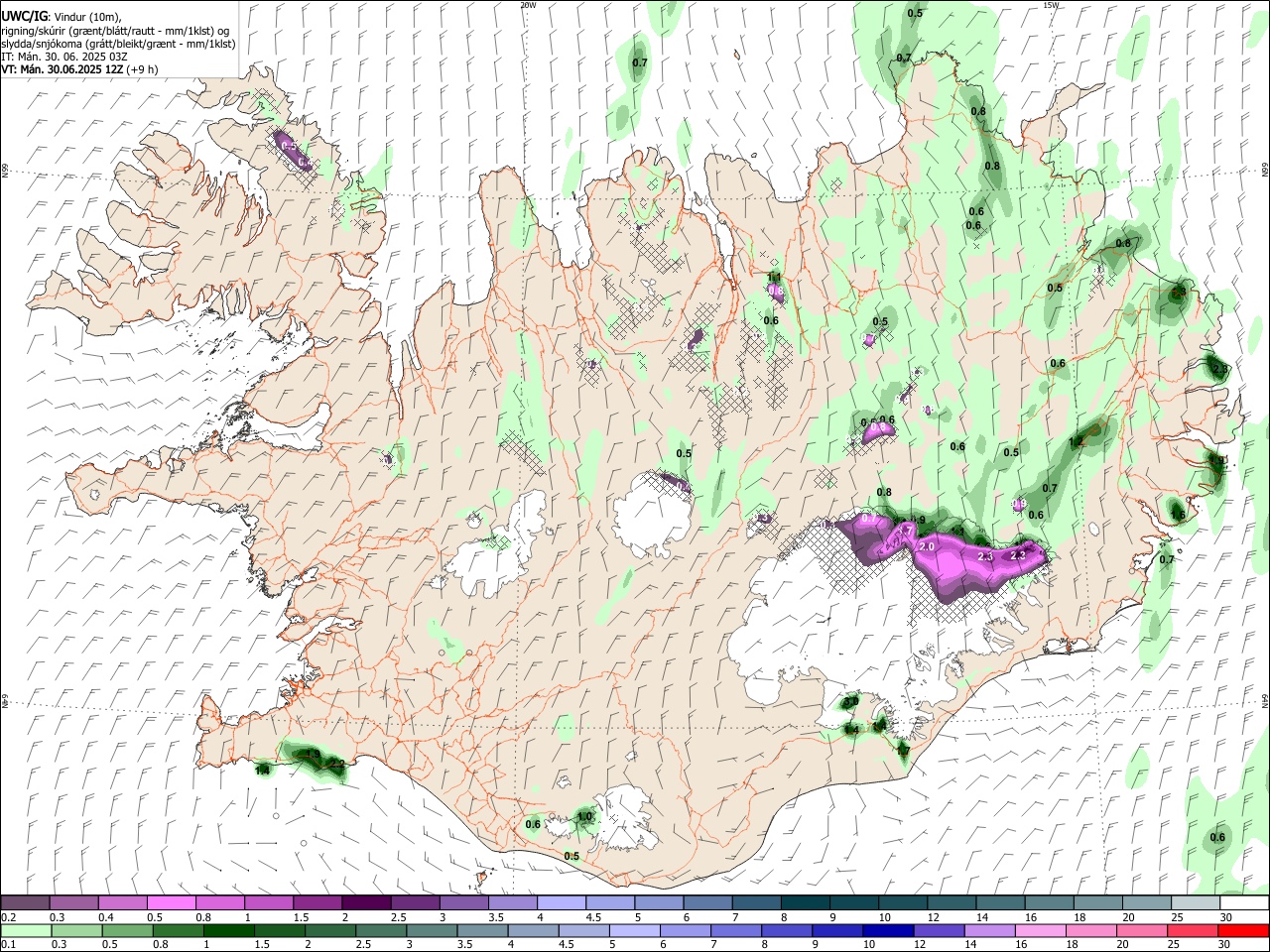Click the 'slydda/snjókoma' legend description line
Image resolution: width=1270 pixels, height=952 pixels.
coord(118,44)
